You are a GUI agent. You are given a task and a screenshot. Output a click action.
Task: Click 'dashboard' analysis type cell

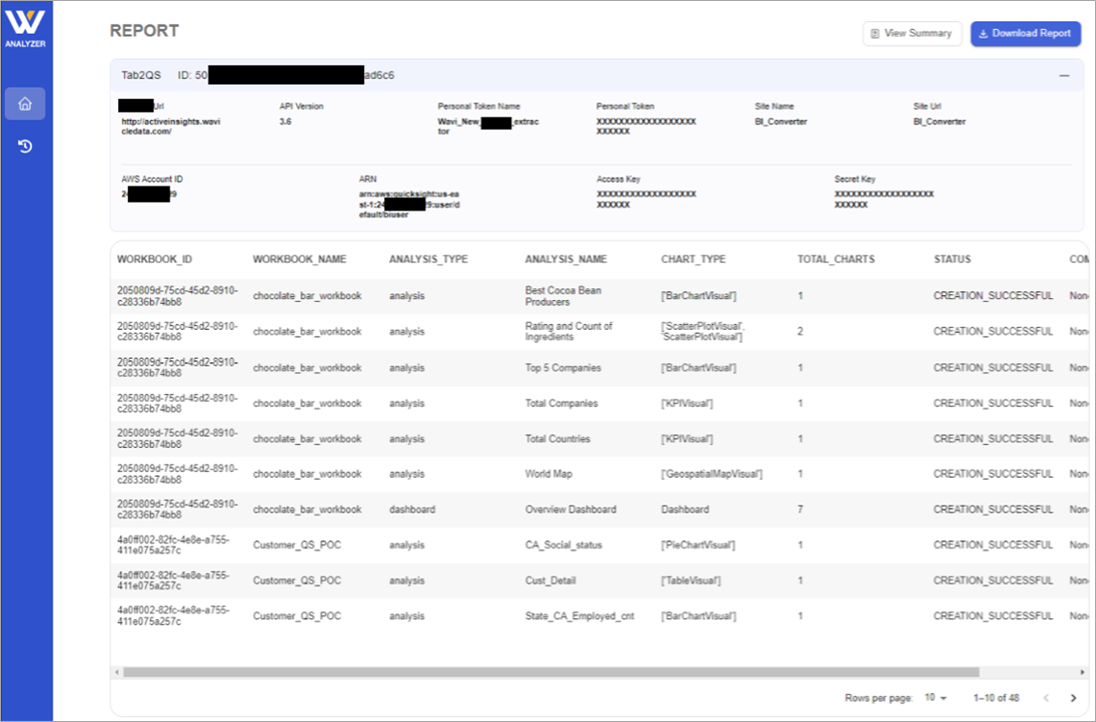412,510
